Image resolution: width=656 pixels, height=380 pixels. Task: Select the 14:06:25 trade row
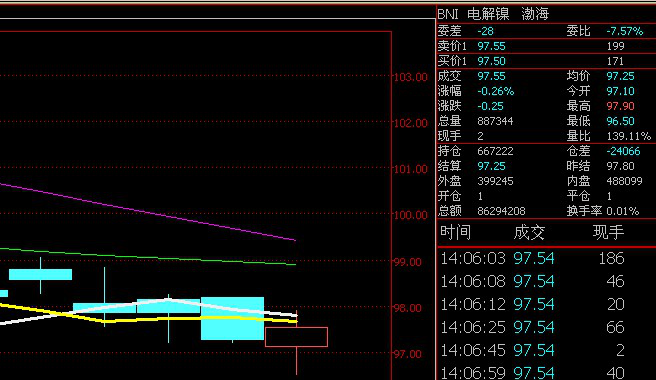point(546,327)
